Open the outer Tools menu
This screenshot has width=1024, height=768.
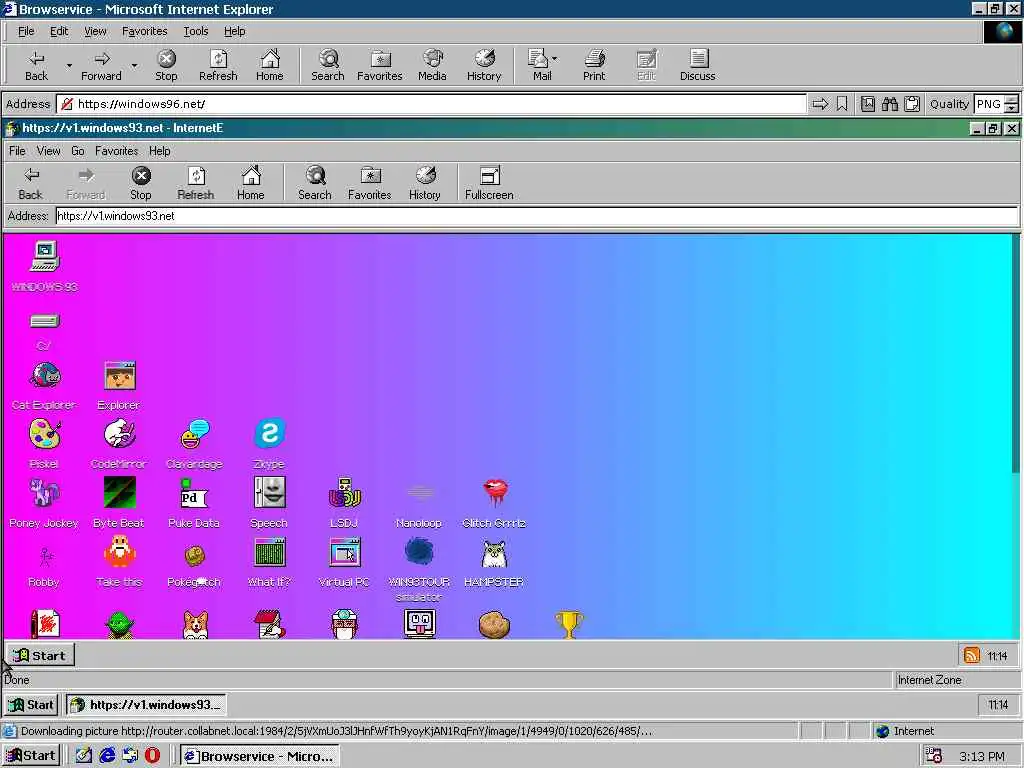pyautogui.click(x=196, y=31)
